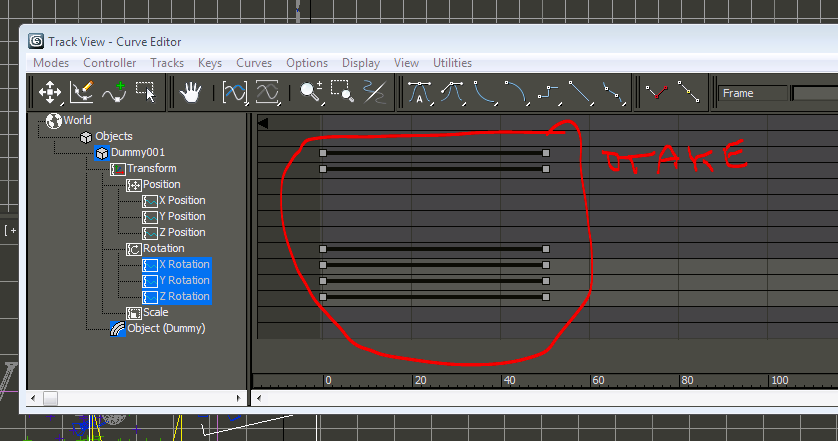Viewport: 838px width, 441px height.
Task: Select the Position track
Action: 161,184
